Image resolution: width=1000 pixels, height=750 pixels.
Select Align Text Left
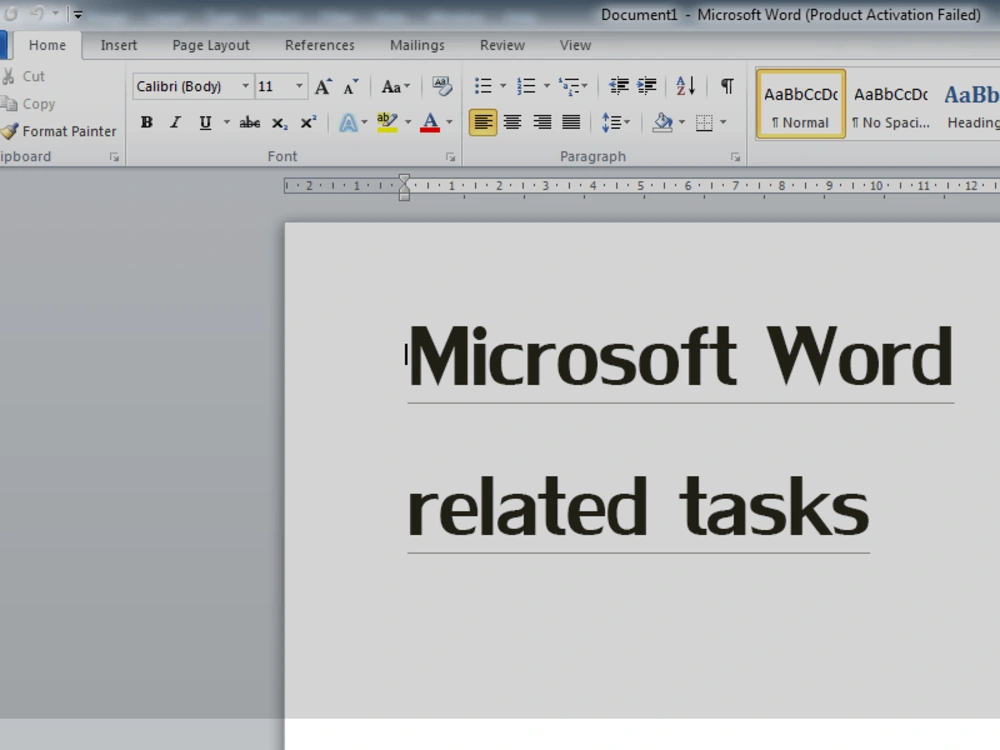click(483, 122)
